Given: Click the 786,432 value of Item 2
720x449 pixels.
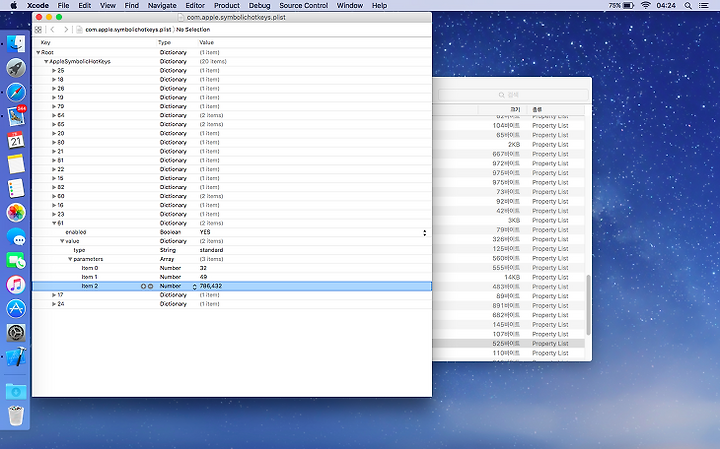Looking at the screenshot, I should [x=211, y=286].
